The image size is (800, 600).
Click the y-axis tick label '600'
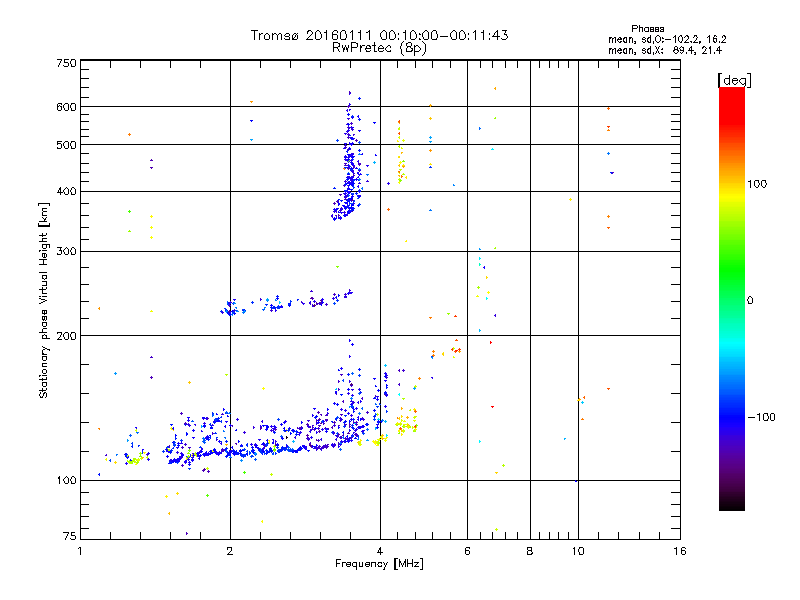pyautogui.click(x=66, y=107)
